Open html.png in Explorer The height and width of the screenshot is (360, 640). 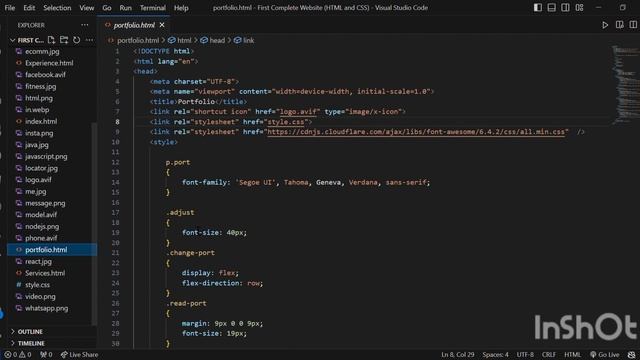(x=39, y=98)
